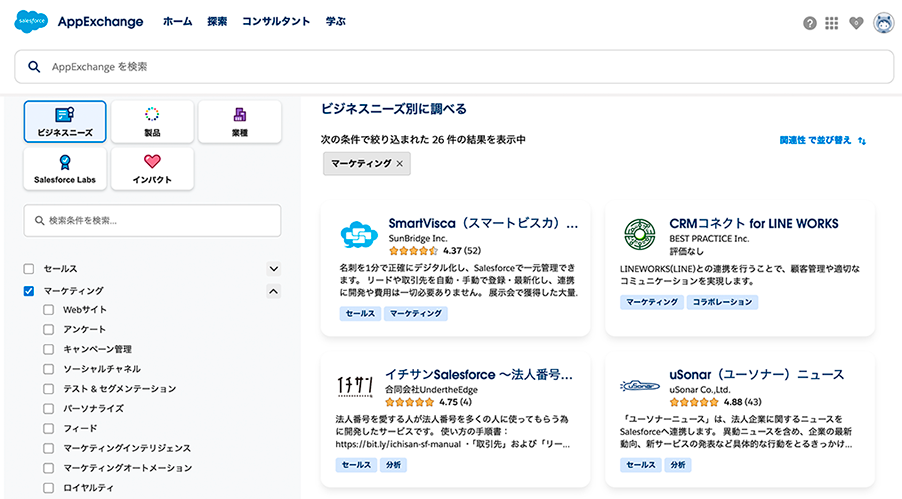Open the app launcher grid icon

pos(832,23)
